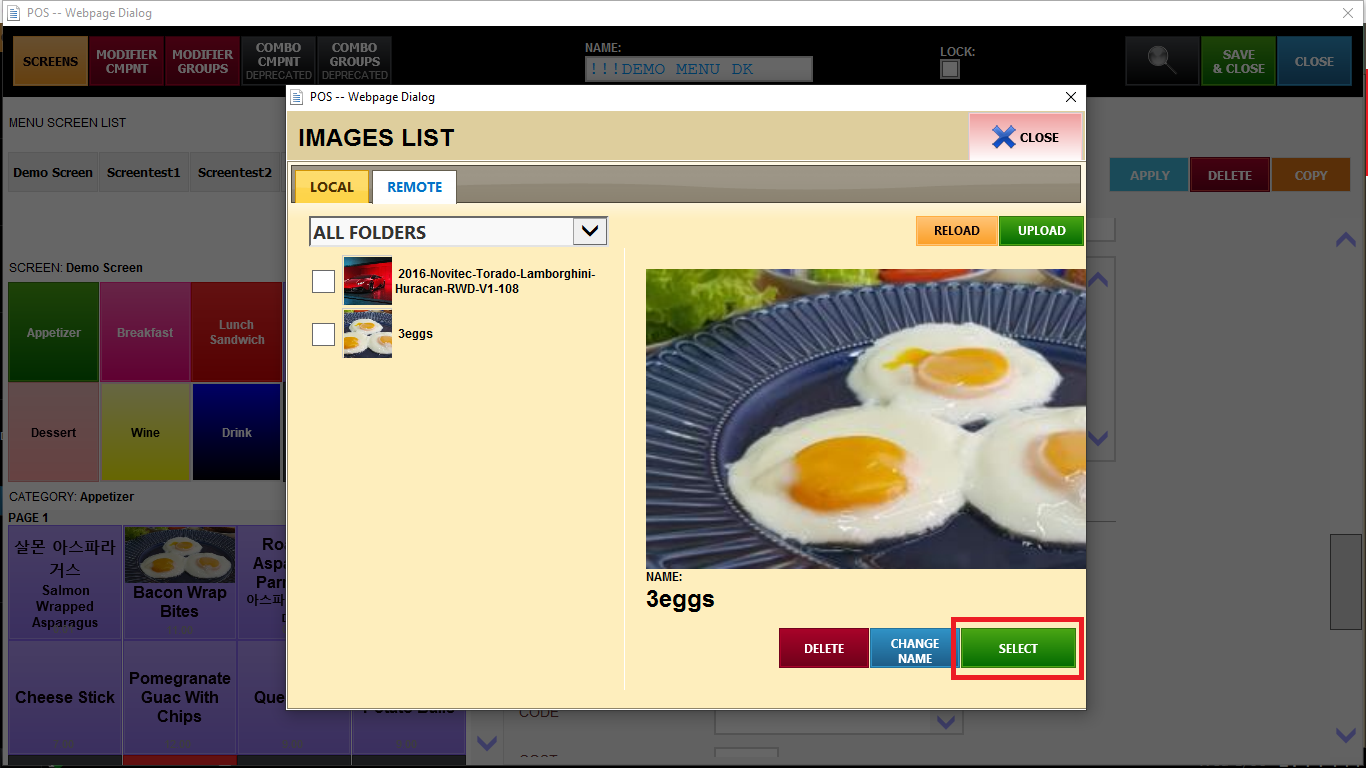Select the Lamborghini thumbnail in the list

click(x=367, y=281)
